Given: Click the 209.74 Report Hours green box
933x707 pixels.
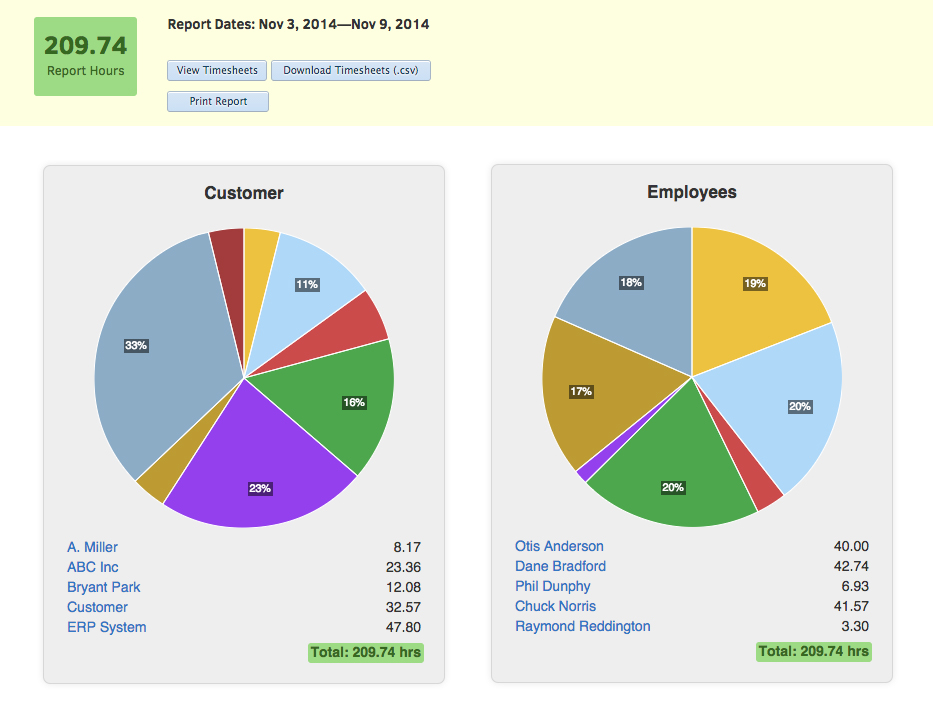Looking at the screenshot, I should pos(86,56).
